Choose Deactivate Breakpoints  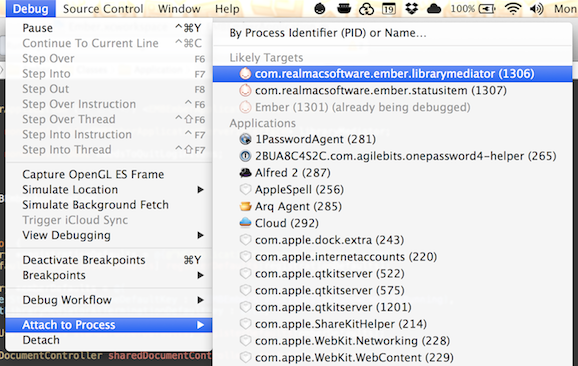[x=109, y=260]
